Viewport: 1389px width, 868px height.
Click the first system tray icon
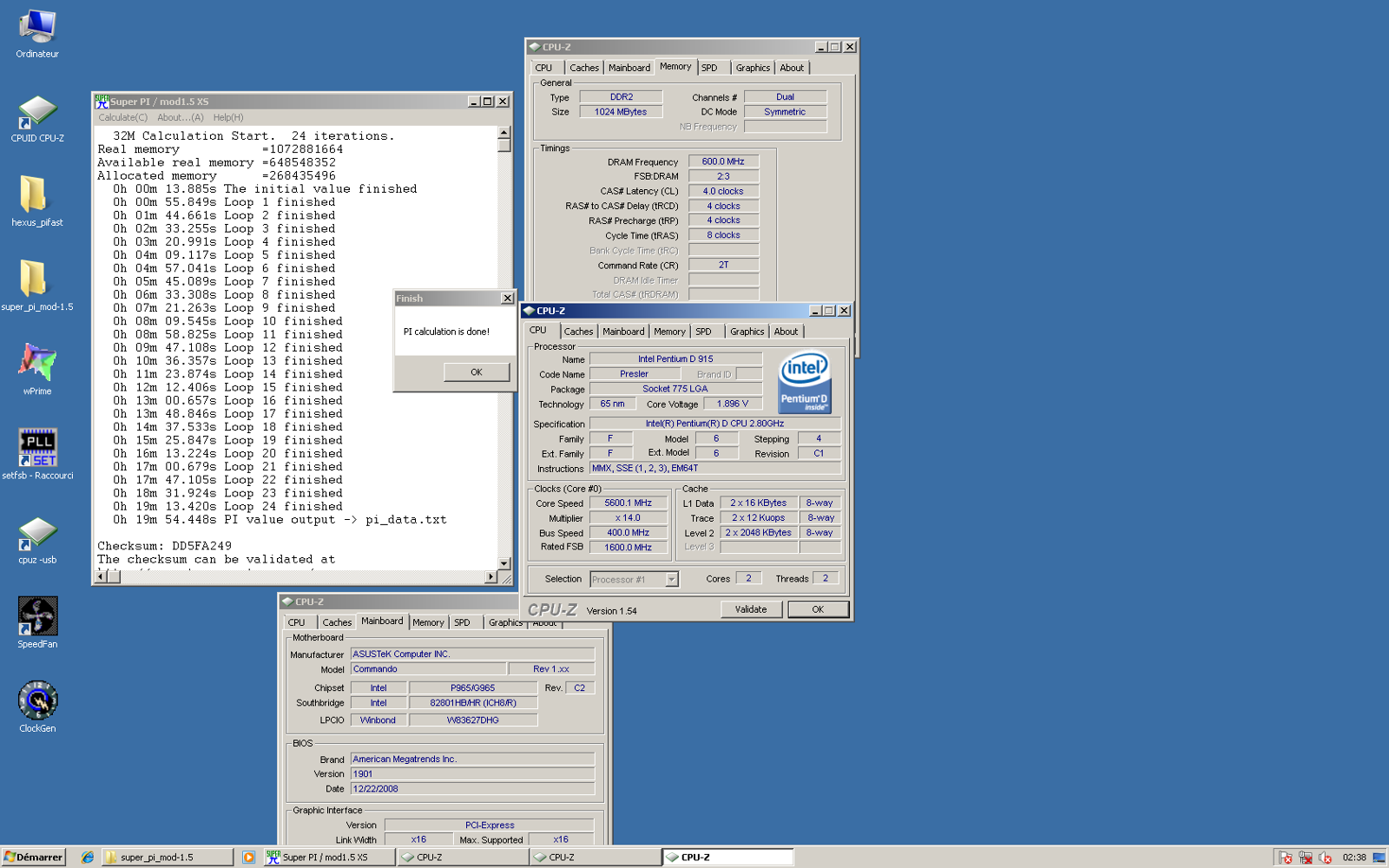coord(1286,858)
